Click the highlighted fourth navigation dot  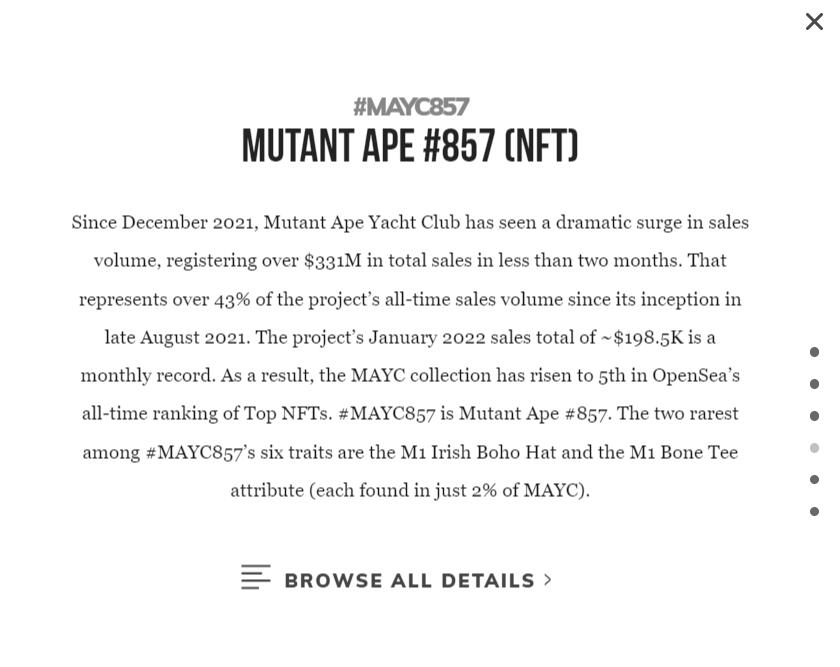click(814, 448)
